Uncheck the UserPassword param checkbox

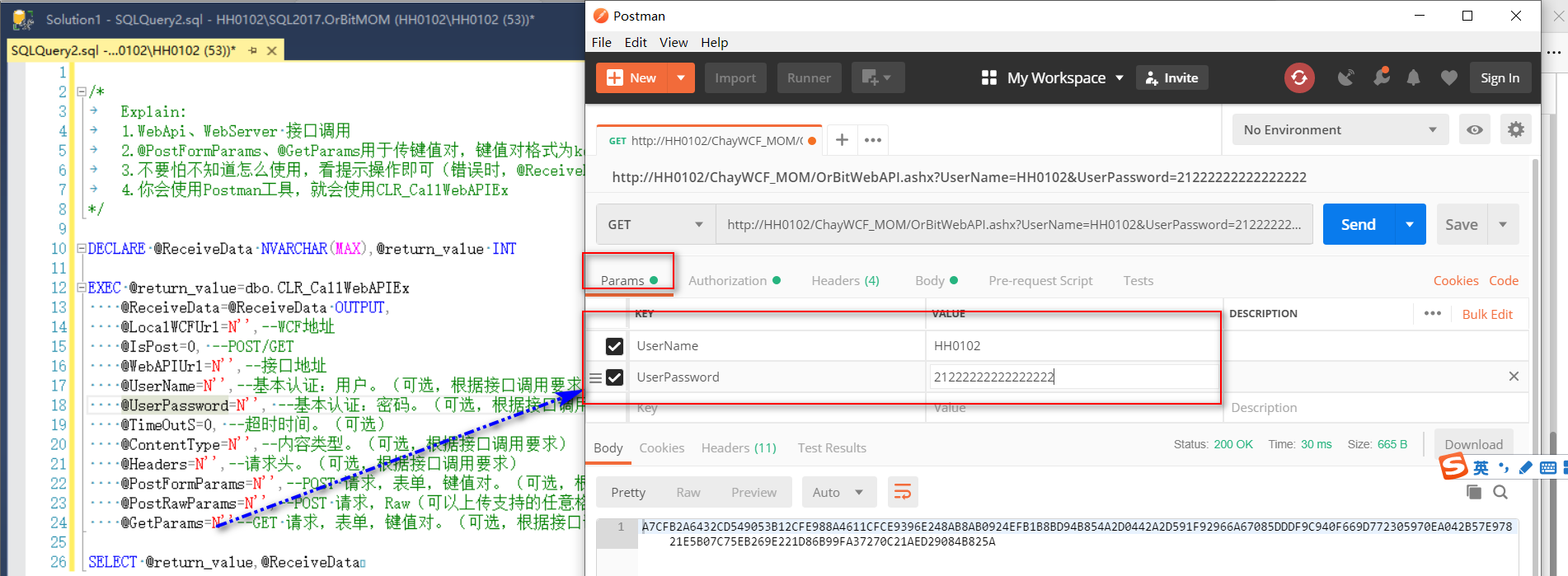pyautogui.click(x=614, y=377)
